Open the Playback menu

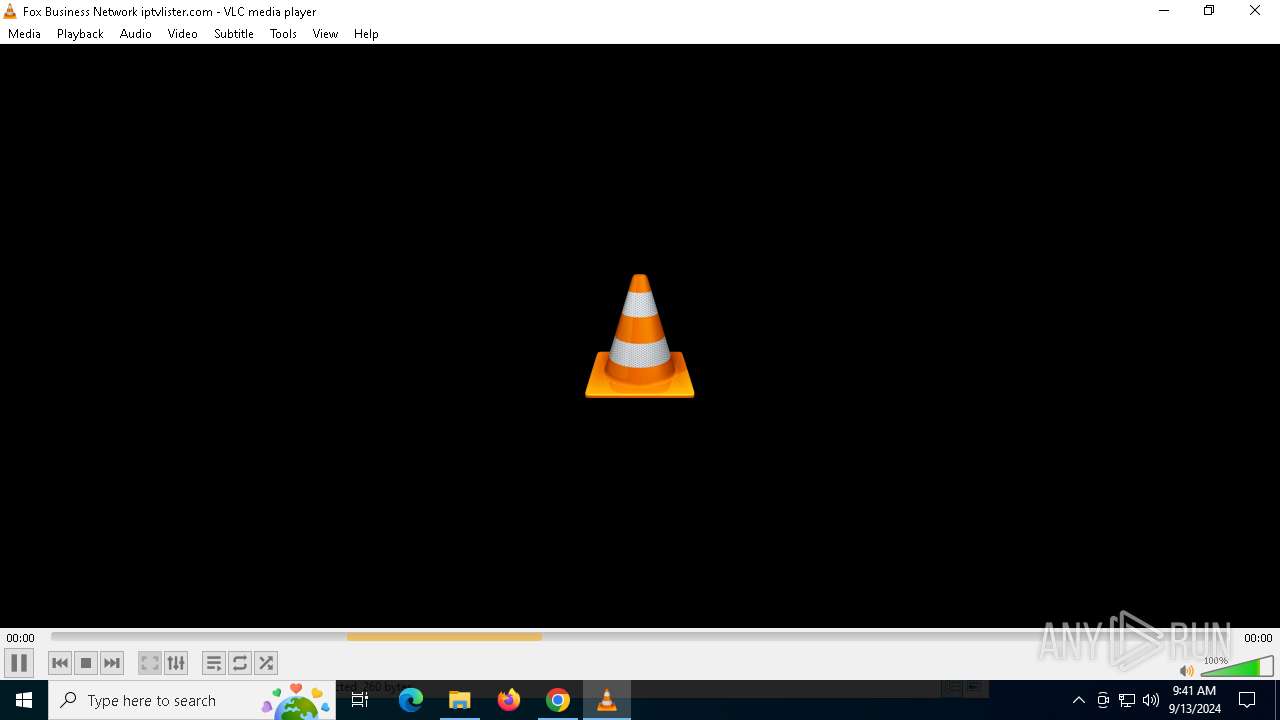pos(80,34)
